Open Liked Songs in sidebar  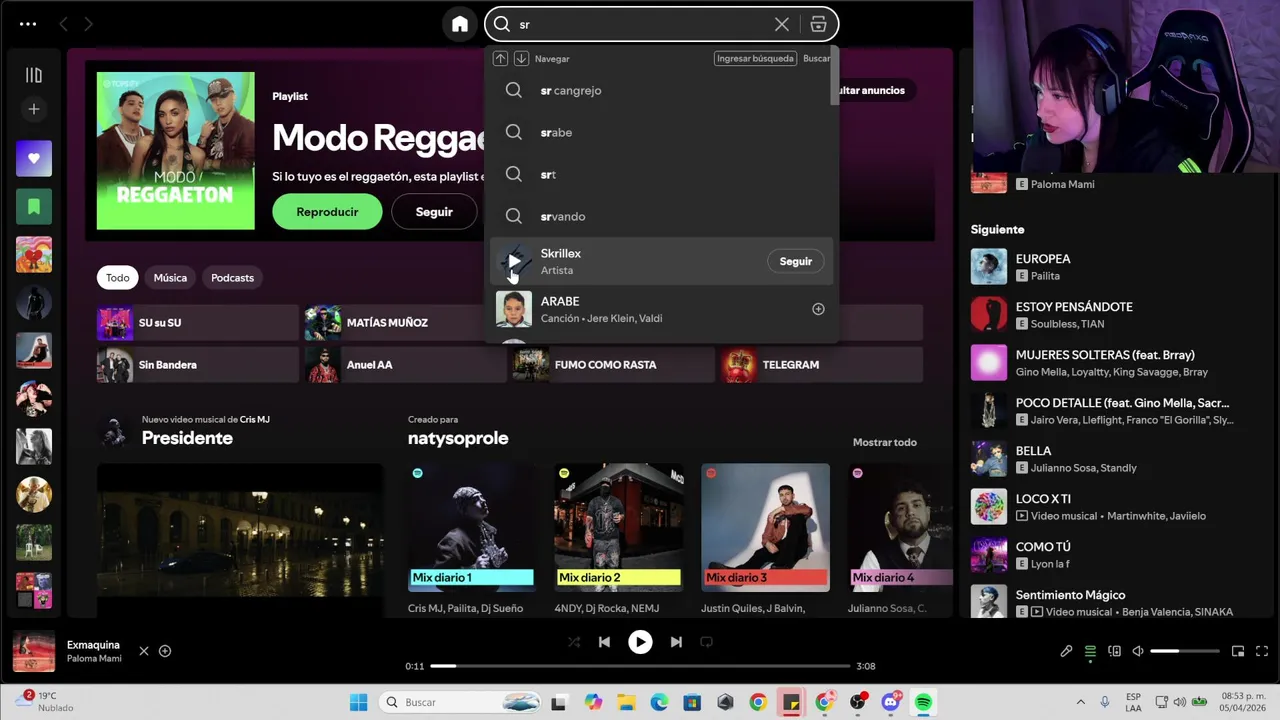tap(34, 158)
